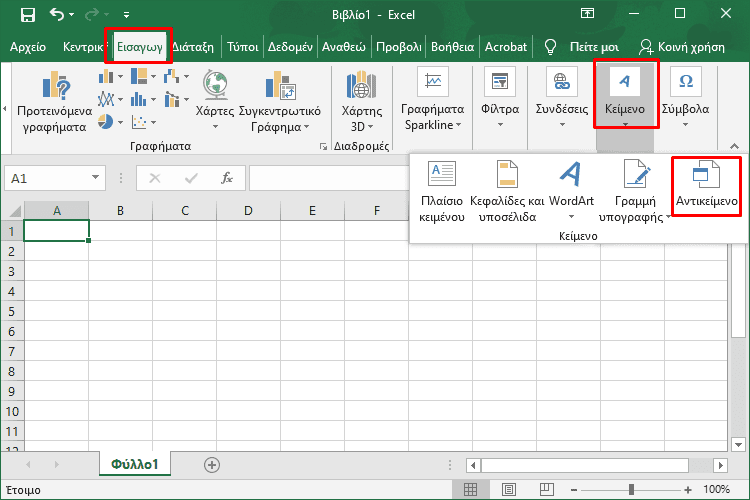Open the WordArt gallery
The height and width of the screenshot is (500, 750).
(x=571, y=192)
